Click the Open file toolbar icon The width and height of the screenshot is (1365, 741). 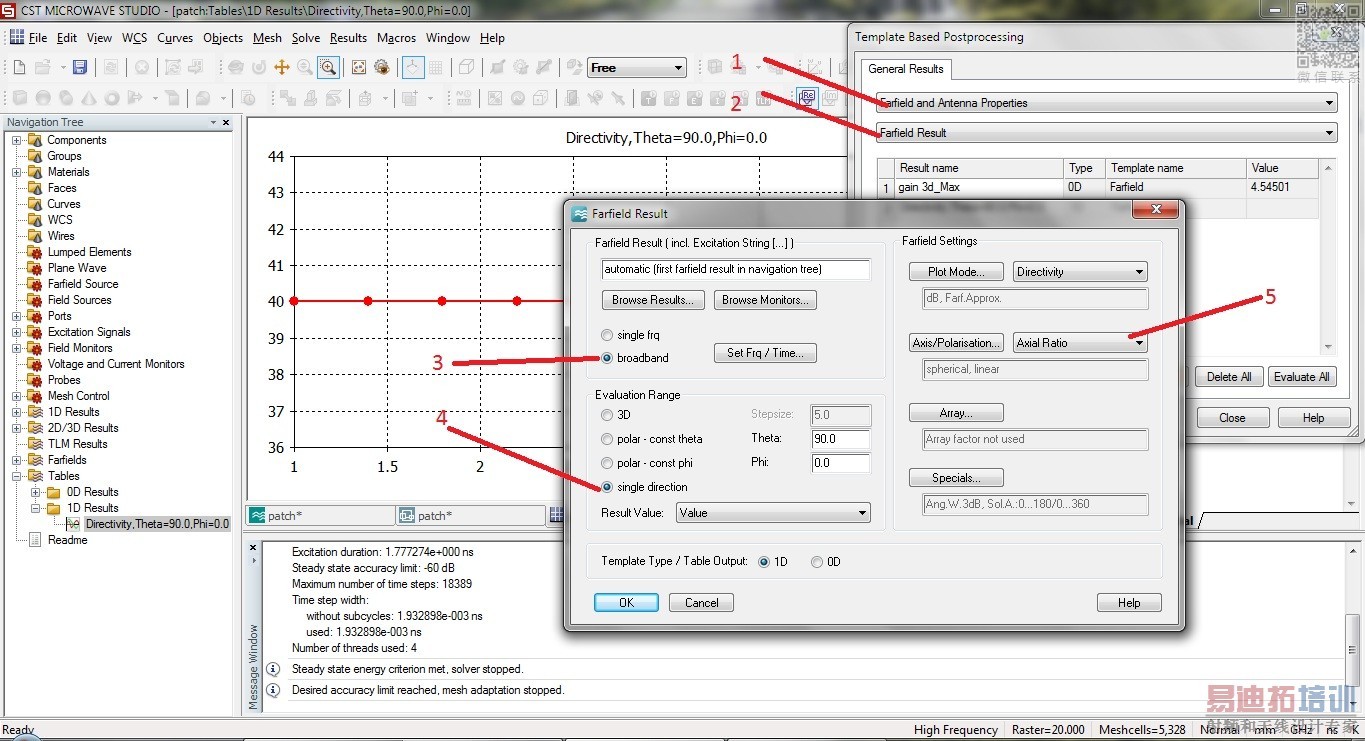click(x=43, y=67)
